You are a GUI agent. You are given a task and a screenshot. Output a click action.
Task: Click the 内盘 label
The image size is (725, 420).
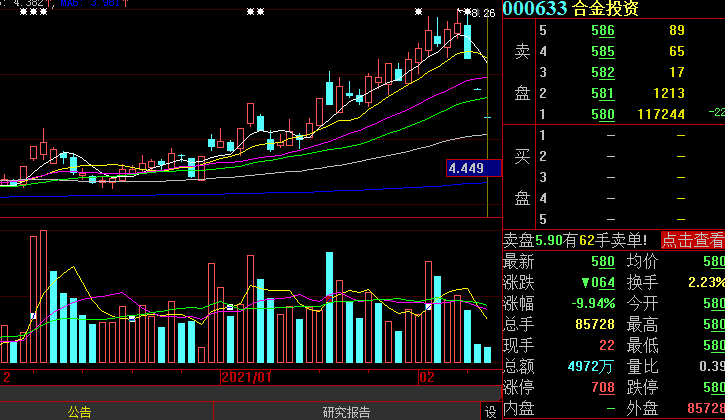point(518,408)
